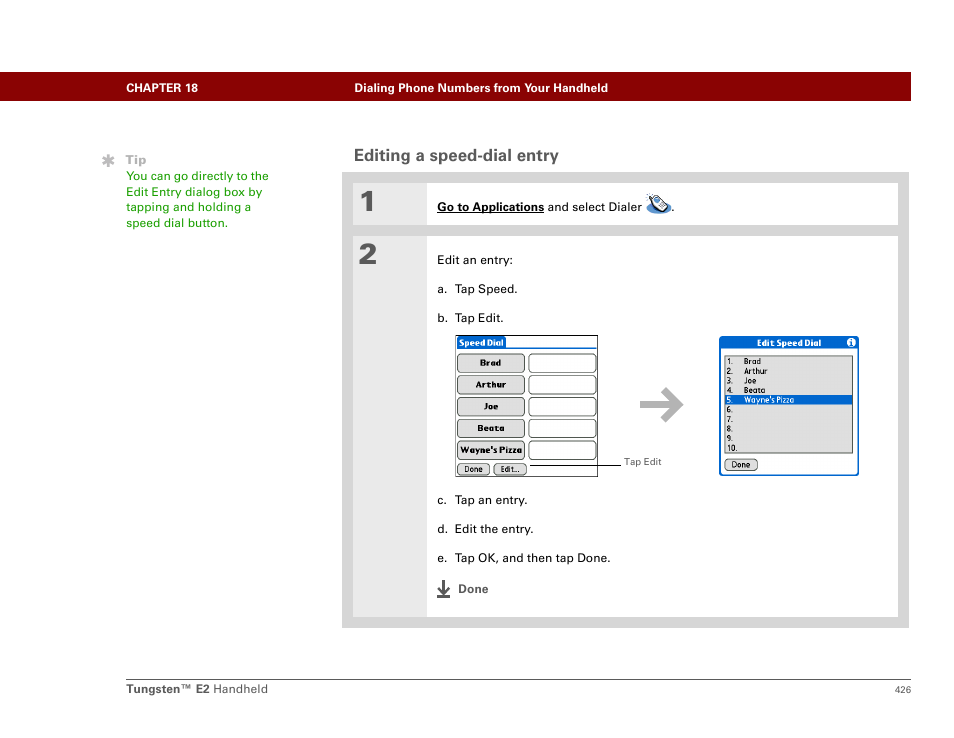Image resolution: width=954 pixels, height=738 pixels.
Task: Click the info icon in Edit Speed Dial
Action: (x=851, y=343)
